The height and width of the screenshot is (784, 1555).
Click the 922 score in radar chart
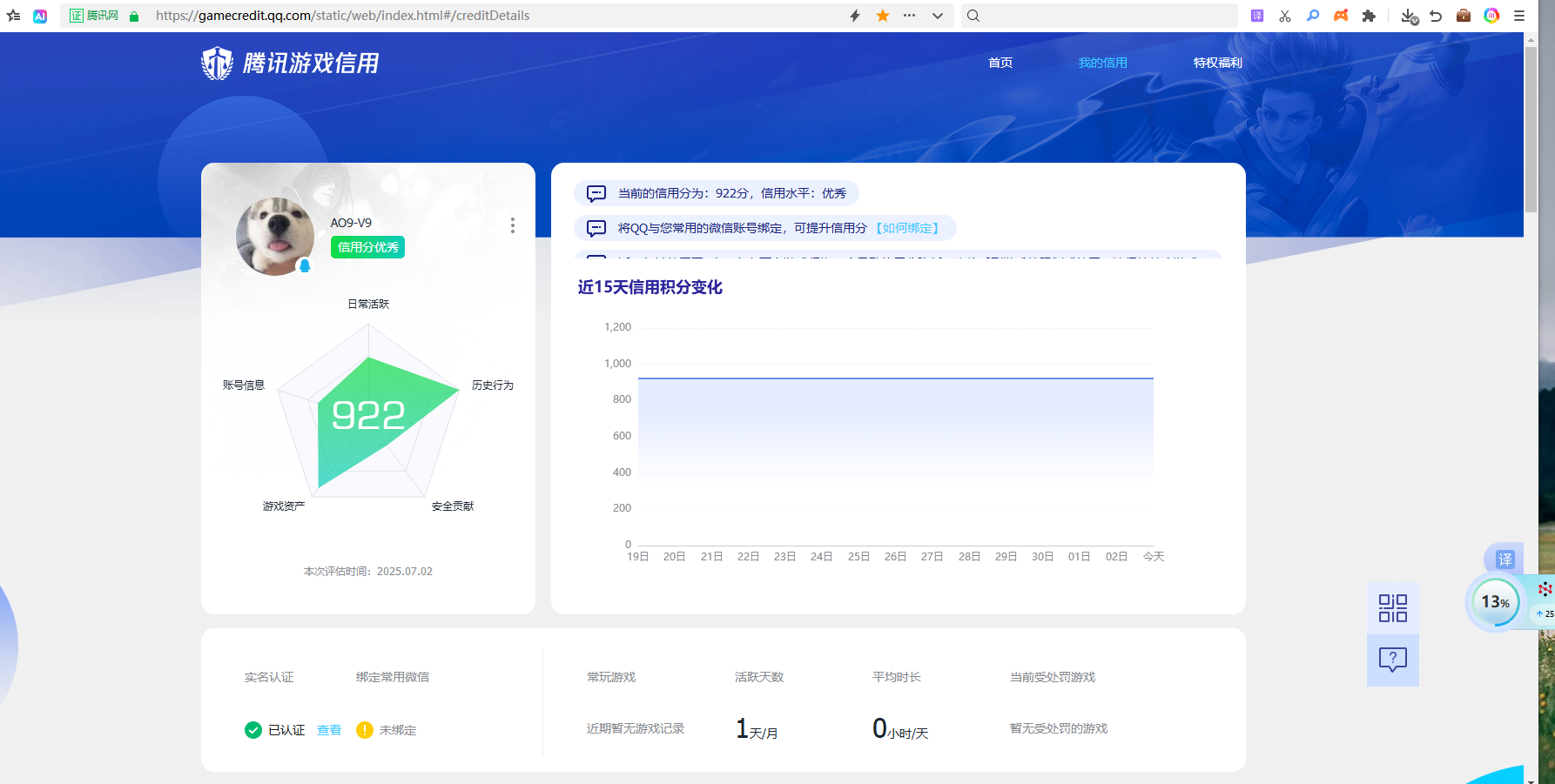tap(368, 416)
